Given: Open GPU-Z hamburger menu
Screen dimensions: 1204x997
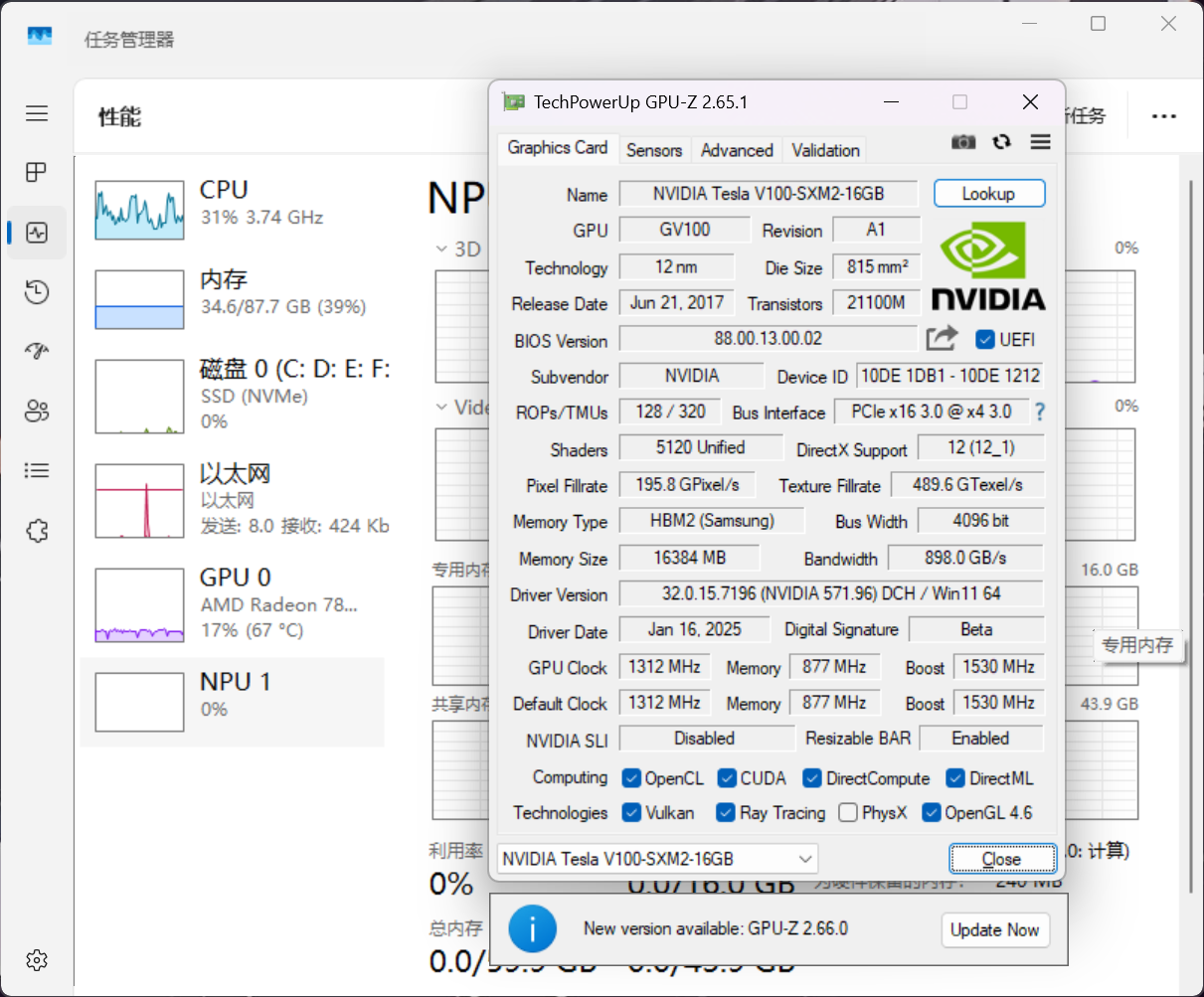Looking at the screenshot, I should (1041, 142).
